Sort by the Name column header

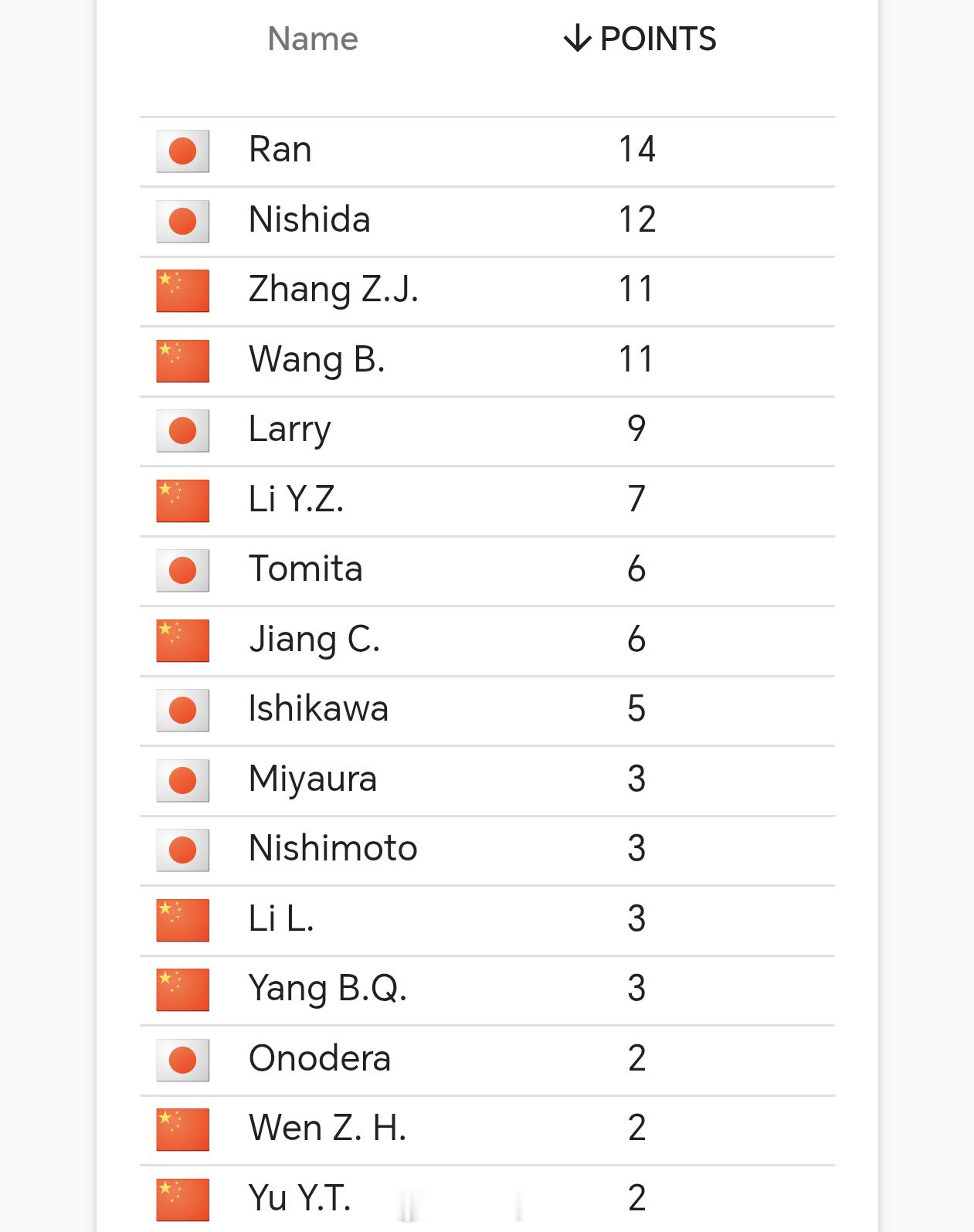tap(313, 39)
